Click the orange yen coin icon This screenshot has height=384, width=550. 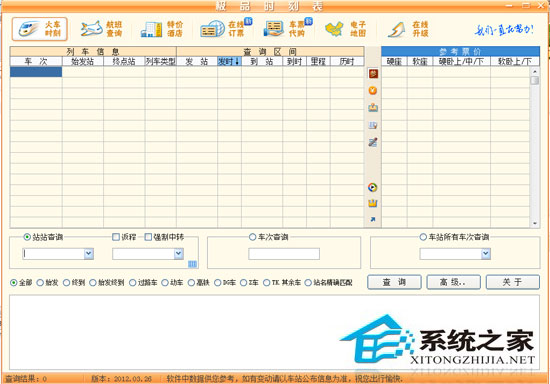[x=373, y=90]
